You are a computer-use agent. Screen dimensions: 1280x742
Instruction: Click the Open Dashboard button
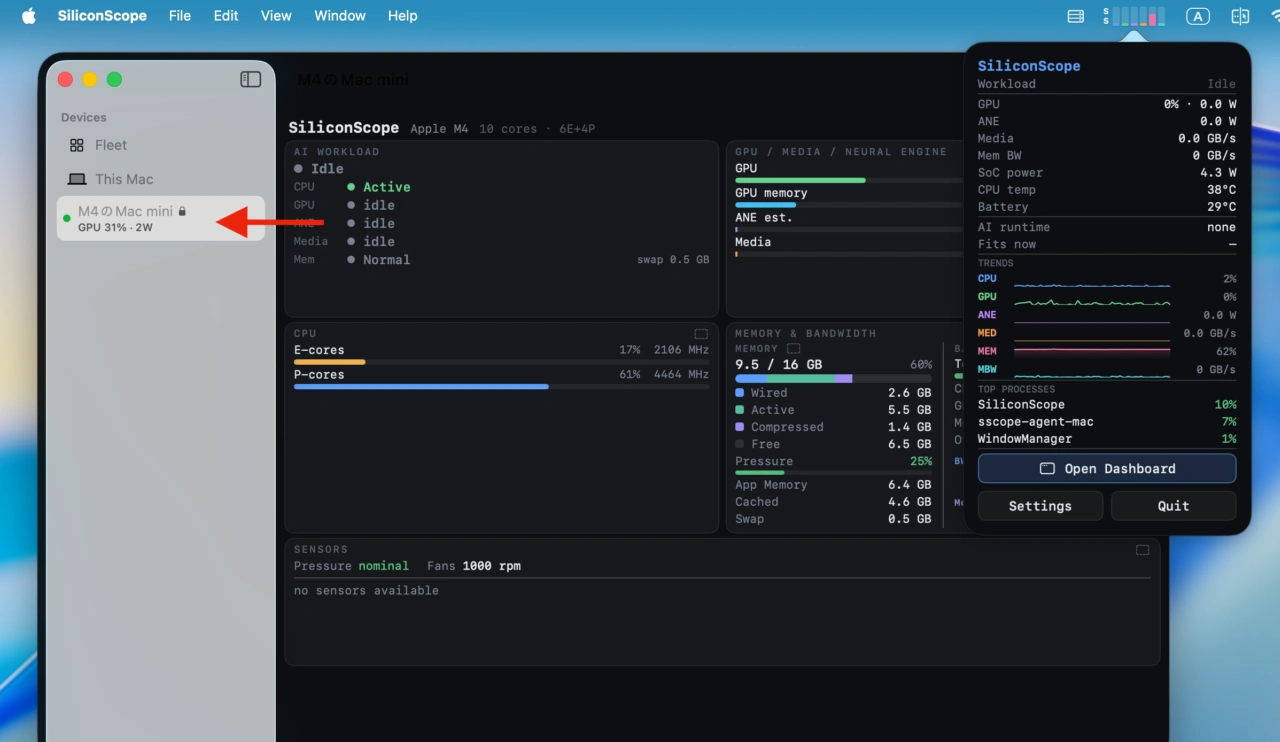point(1107,469)
